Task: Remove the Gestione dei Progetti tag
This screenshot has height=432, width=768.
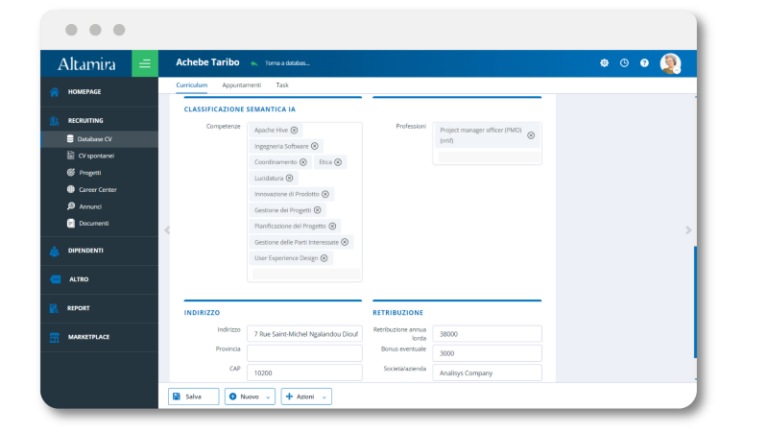Action: [317, 210]
